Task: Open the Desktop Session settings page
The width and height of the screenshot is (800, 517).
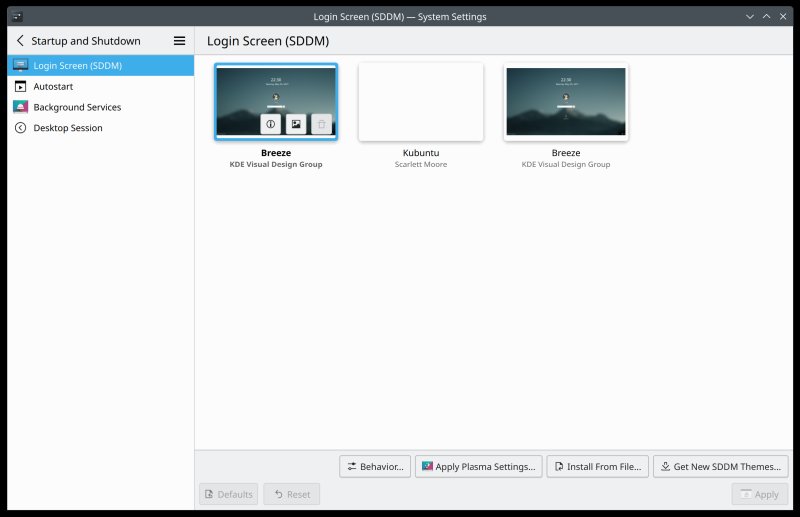Action: tap(67, 128)
